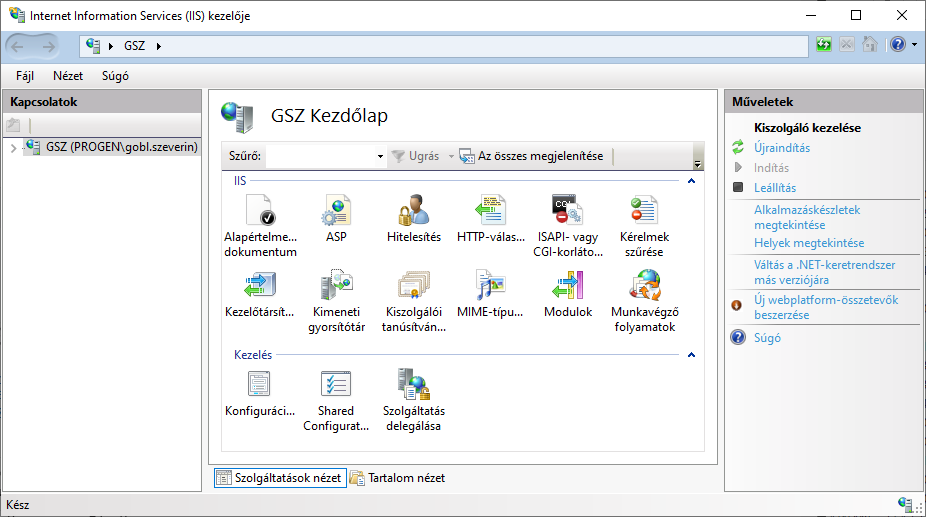
Task: Expand the GSZ server tree node
Action: pos(13,148)
